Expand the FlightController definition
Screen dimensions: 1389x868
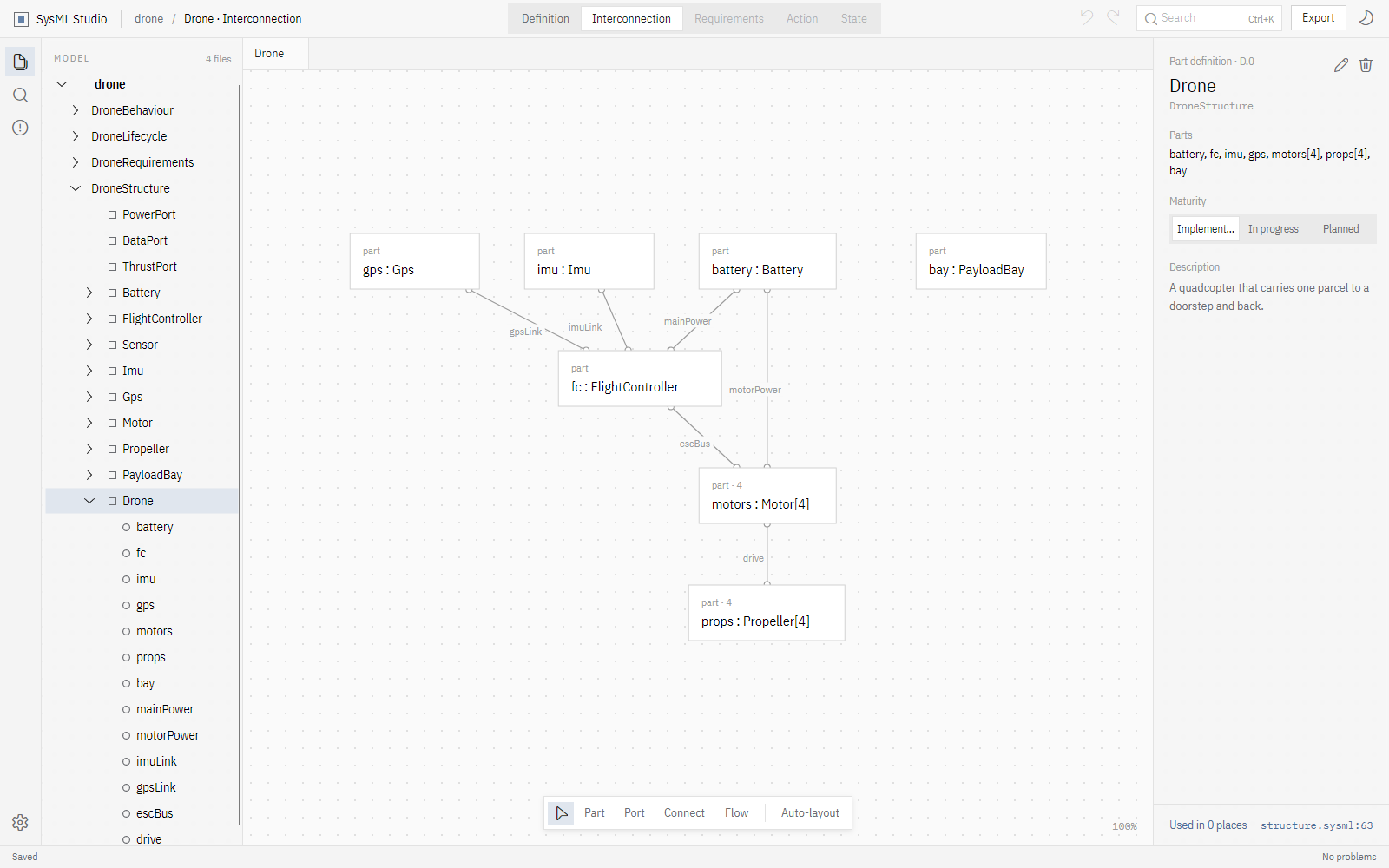89,319
